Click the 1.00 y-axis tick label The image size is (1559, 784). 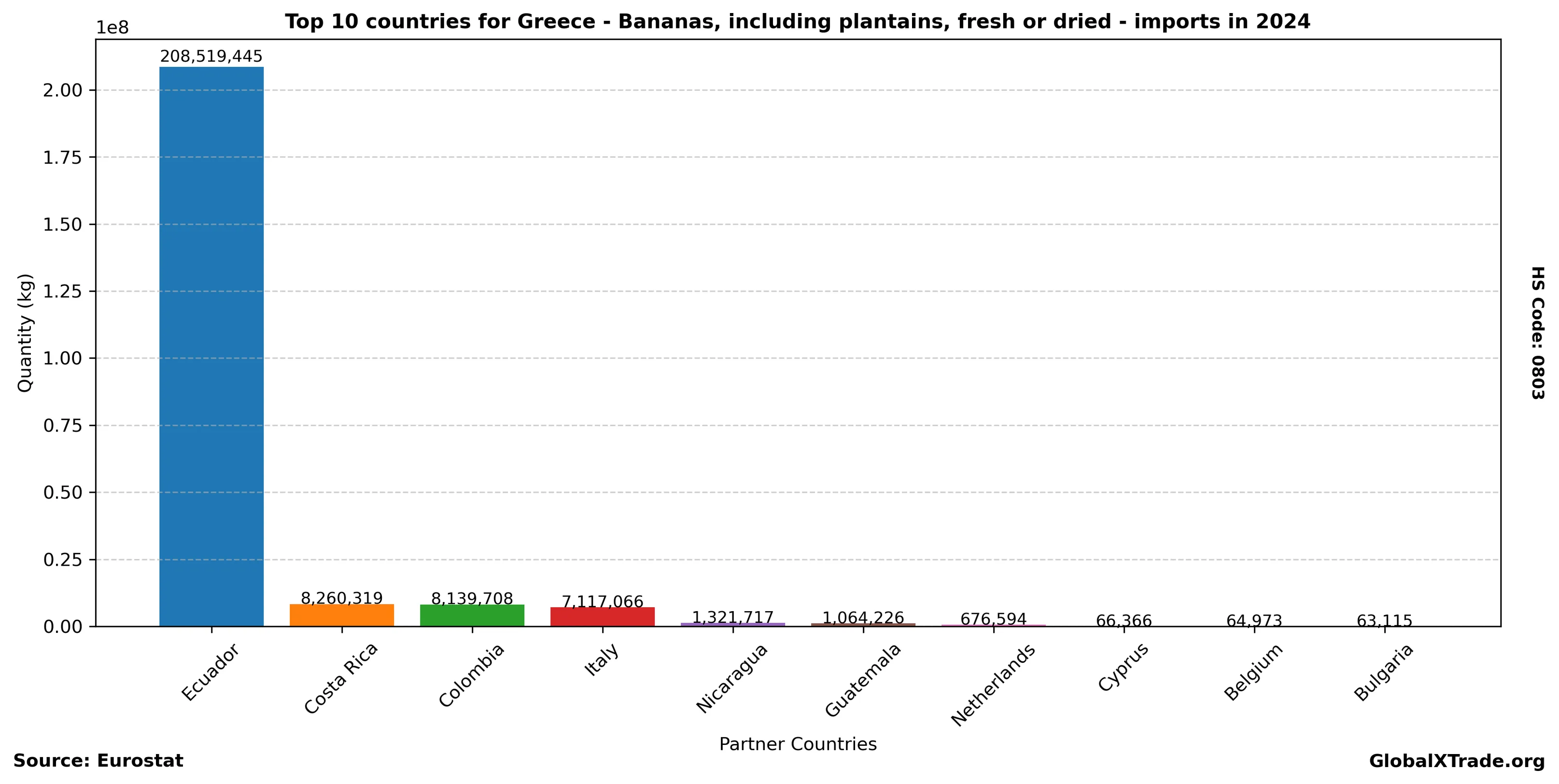(62, 359)
